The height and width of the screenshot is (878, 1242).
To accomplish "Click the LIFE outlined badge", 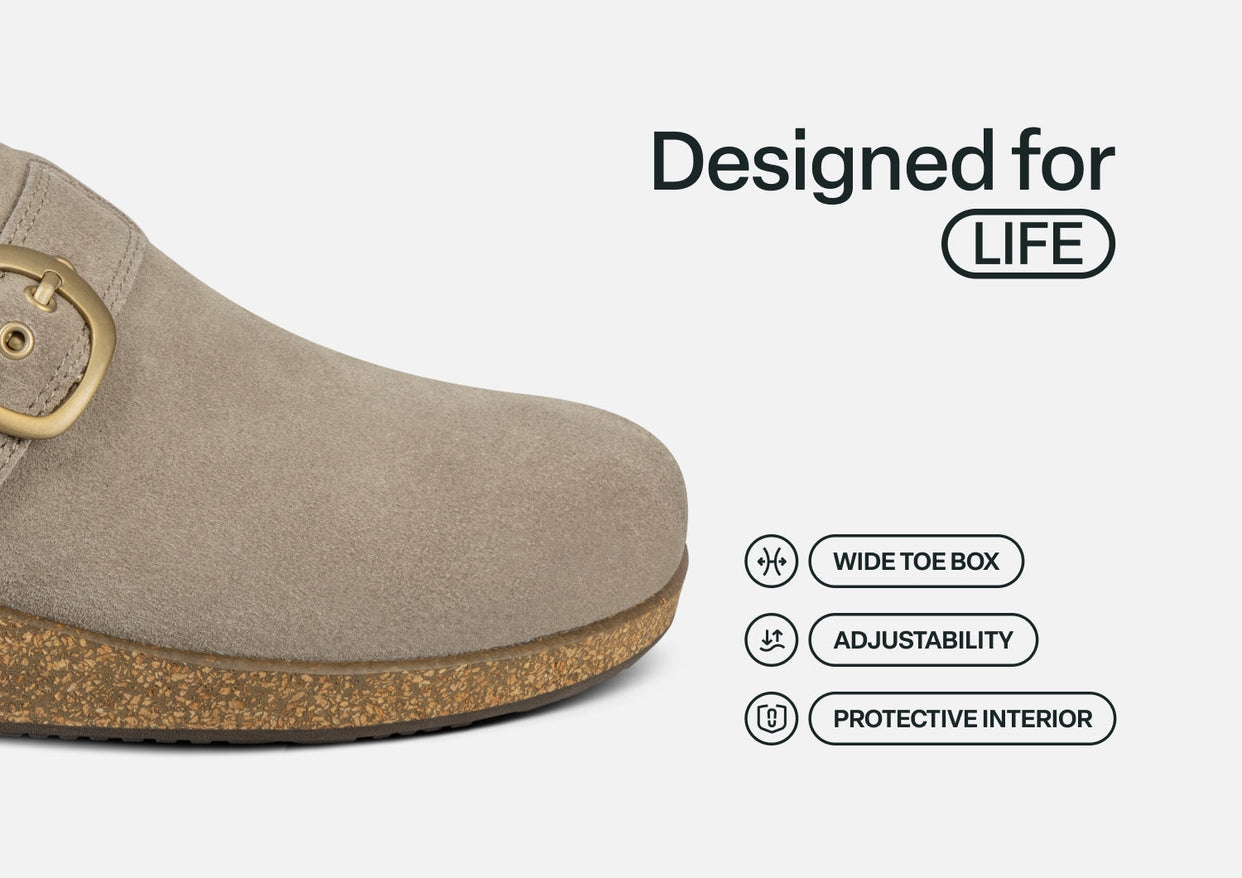I will [x=1028, y=244].
